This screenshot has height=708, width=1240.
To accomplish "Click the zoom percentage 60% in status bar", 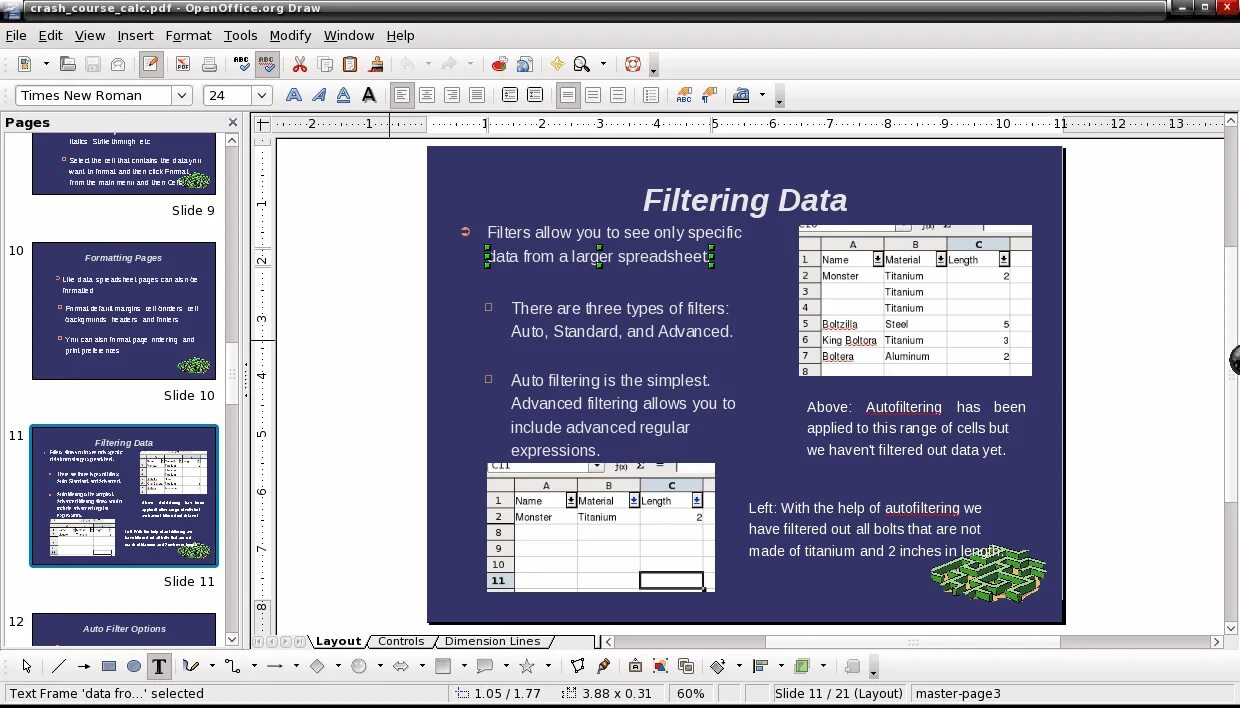I will (x=691, y=693).
